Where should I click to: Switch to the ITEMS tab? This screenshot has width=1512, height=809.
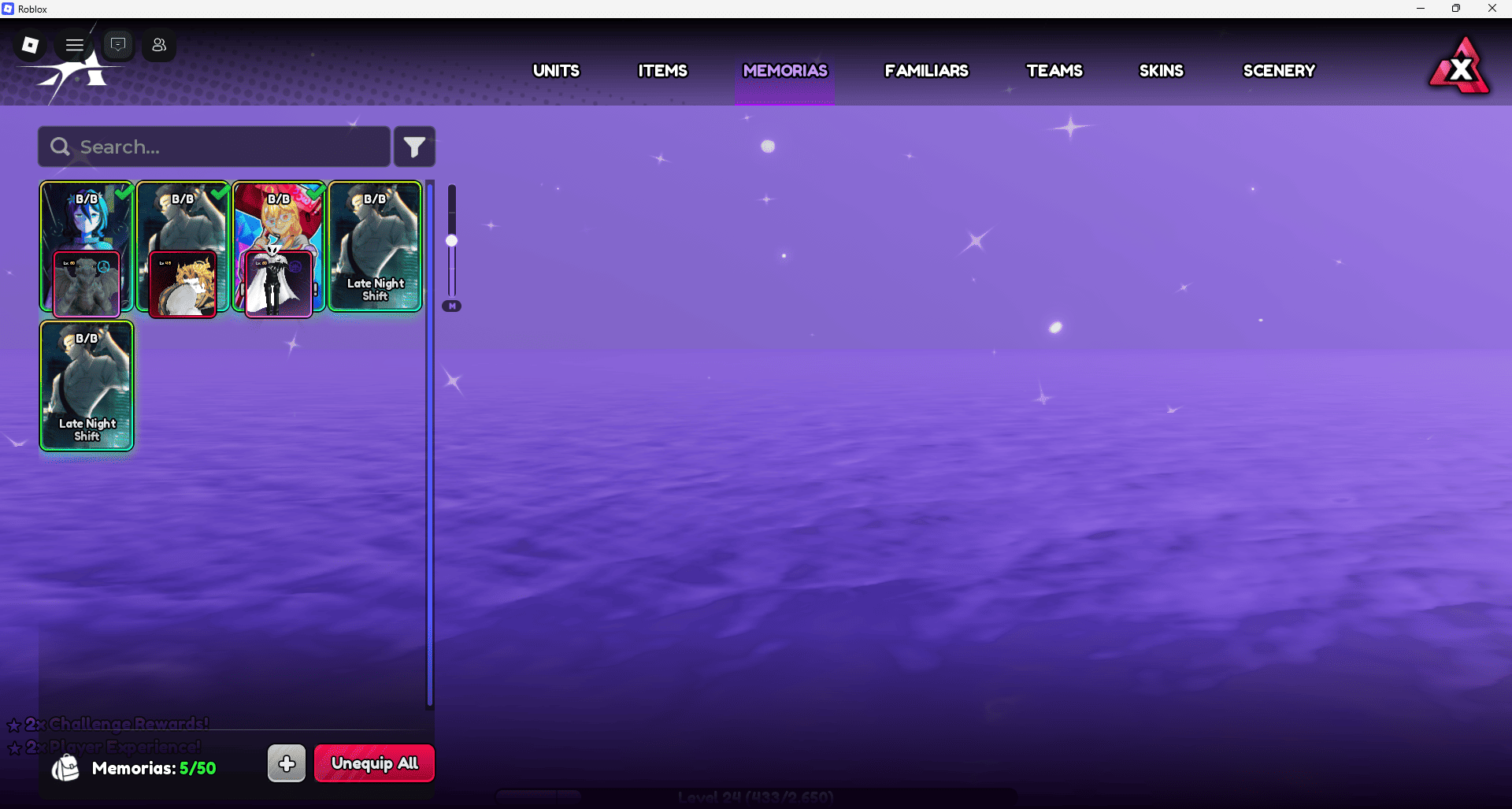click(x=662, y=71)
